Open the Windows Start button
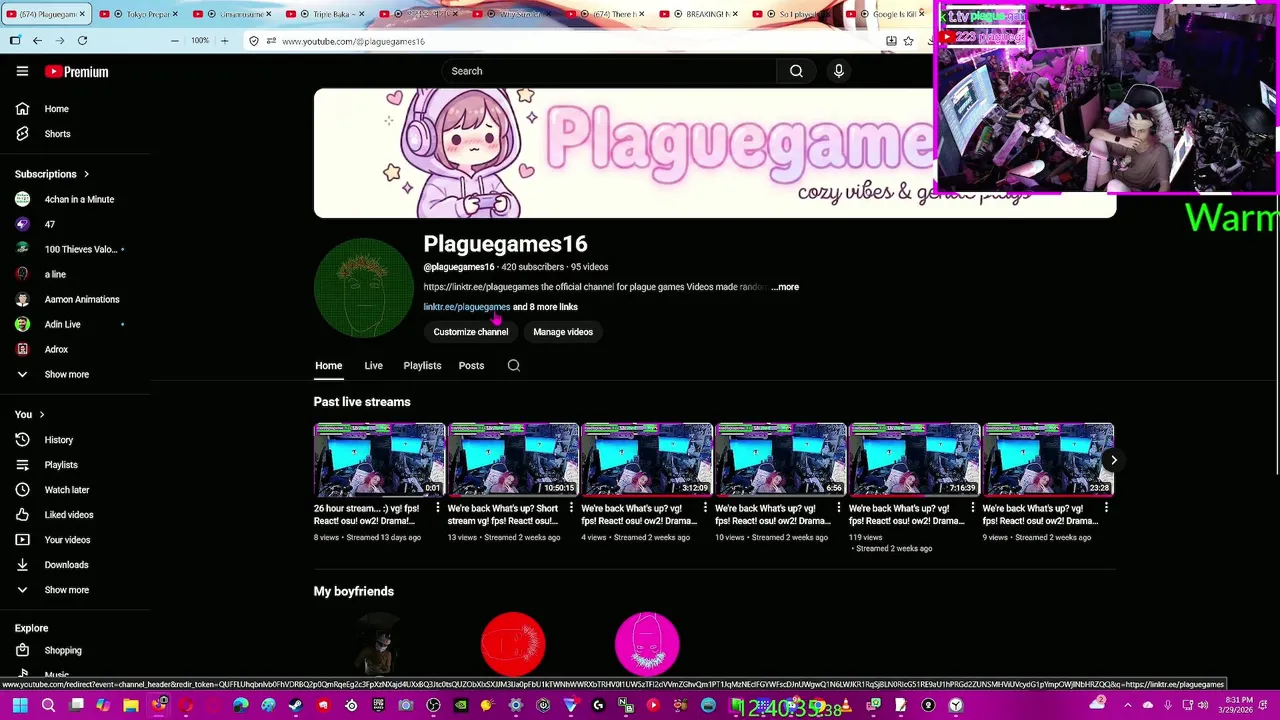The height and width of the screenshot is (720, 1280). (x=19, y=706)
